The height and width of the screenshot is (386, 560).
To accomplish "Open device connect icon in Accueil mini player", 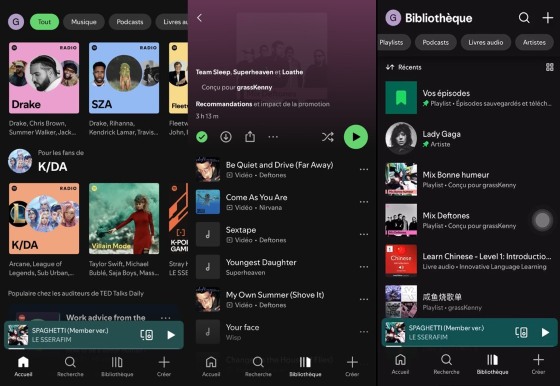I will coord(147,335).
